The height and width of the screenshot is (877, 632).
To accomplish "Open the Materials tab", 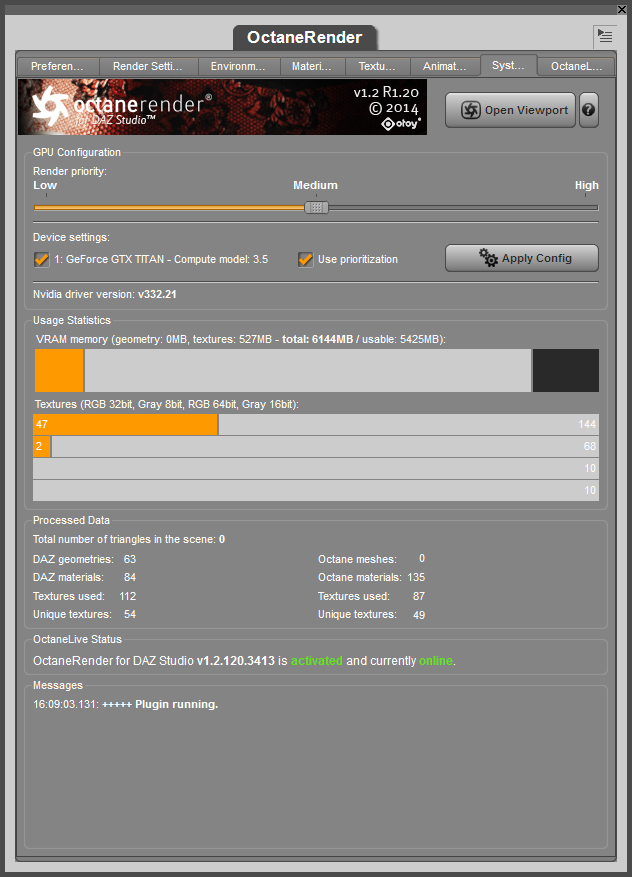I will point(312,67).
